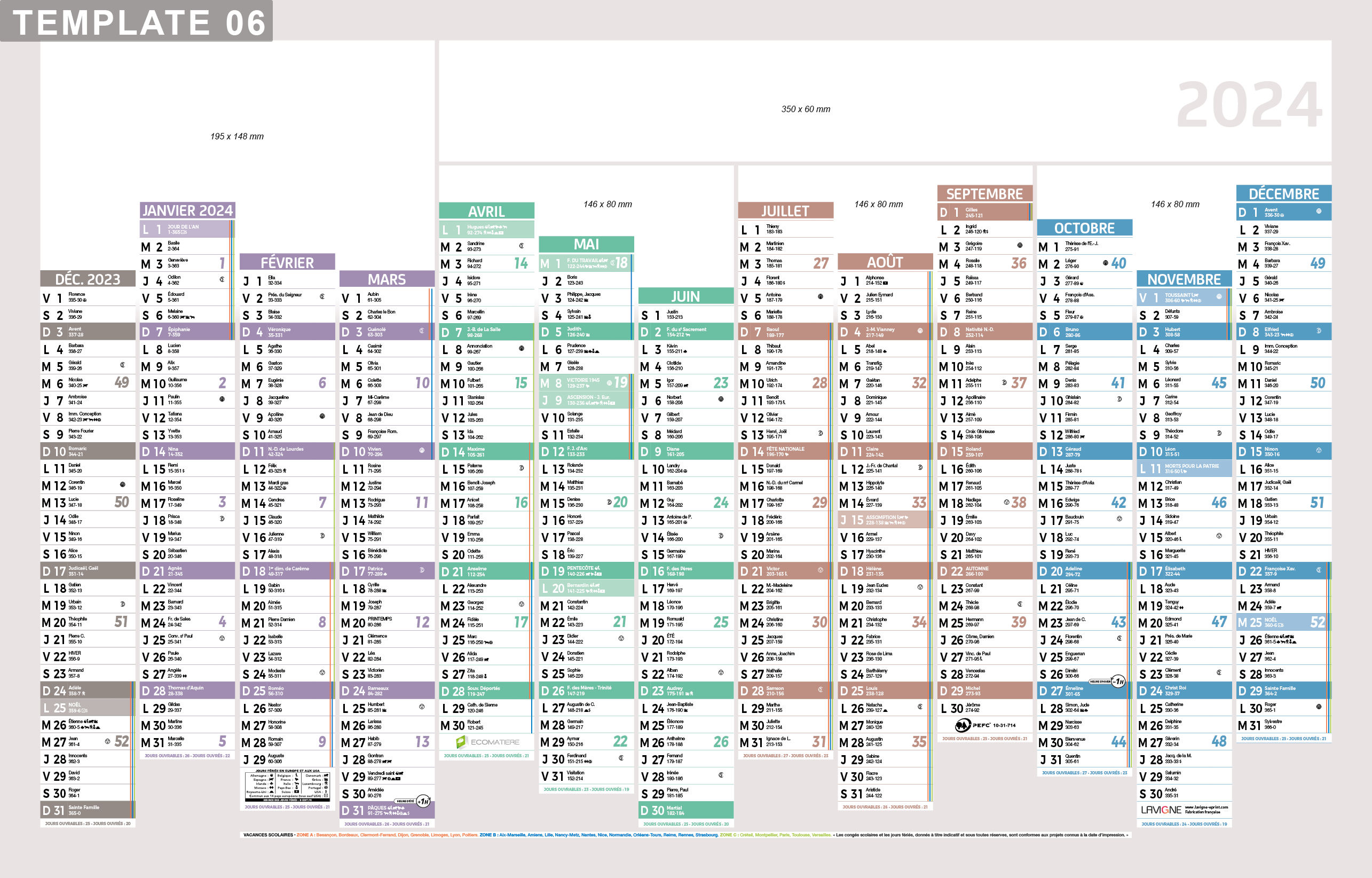Click the PEFC tree logo icon
1372x878 pixels.
click(x=963, y=725)
